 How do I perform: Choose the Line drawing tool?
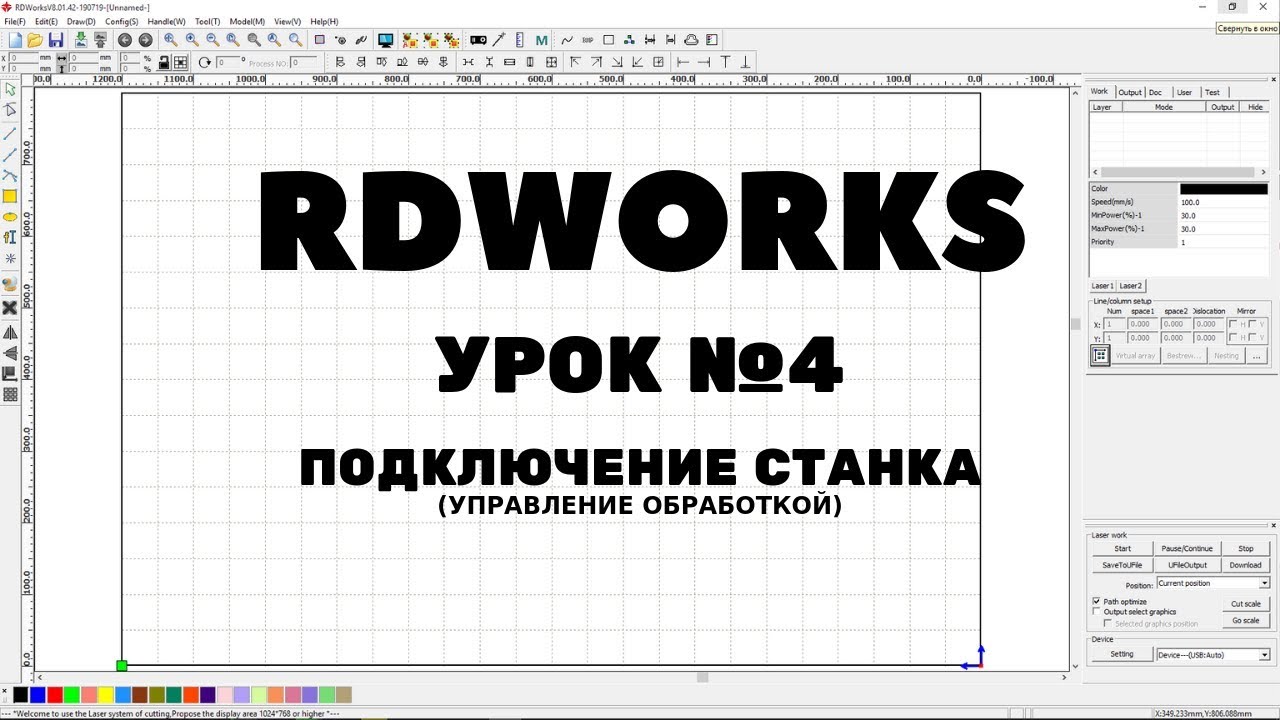pyautogui.click(x=10, y=133)
